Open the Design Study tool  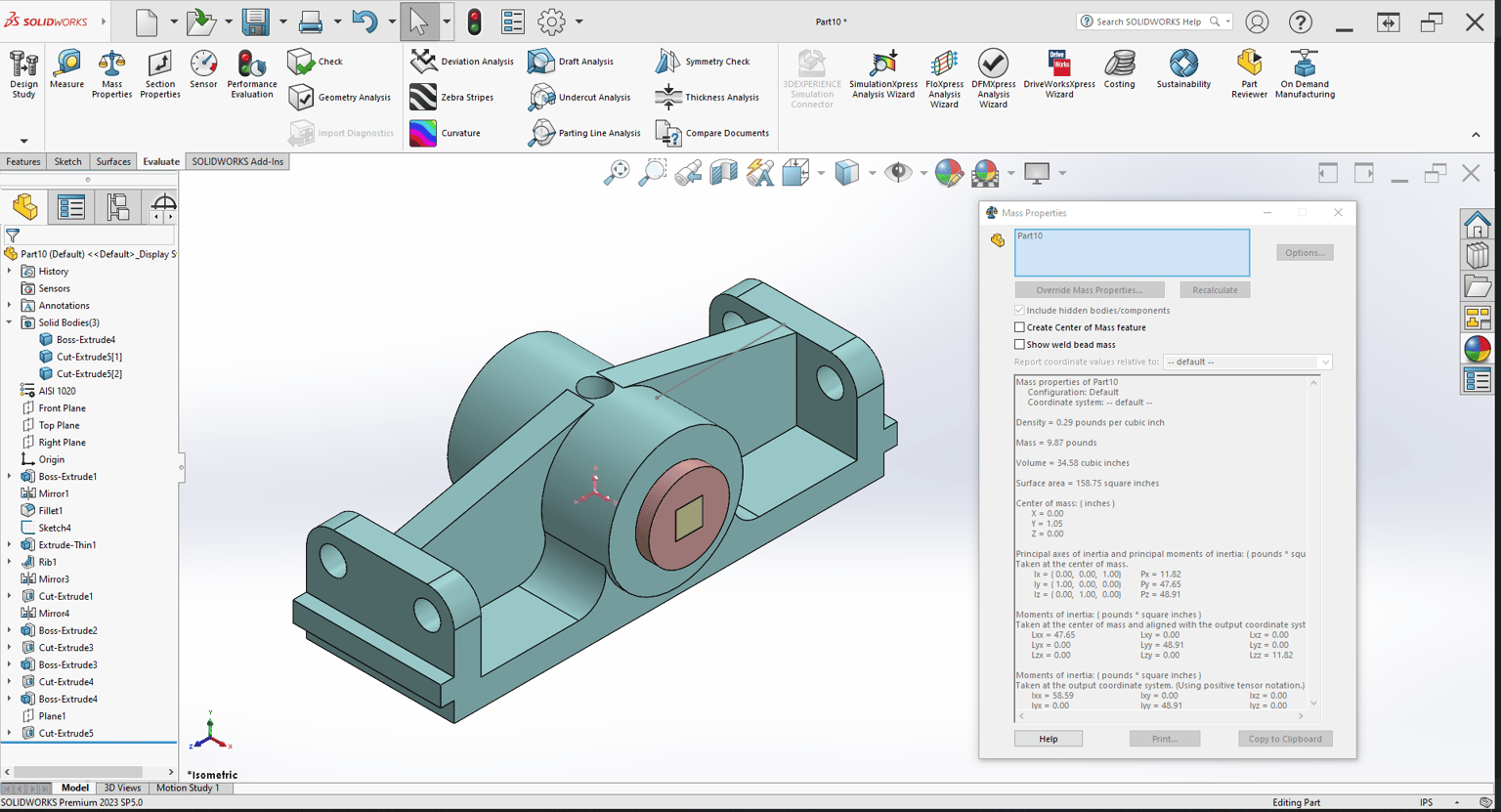pos(23,74)
